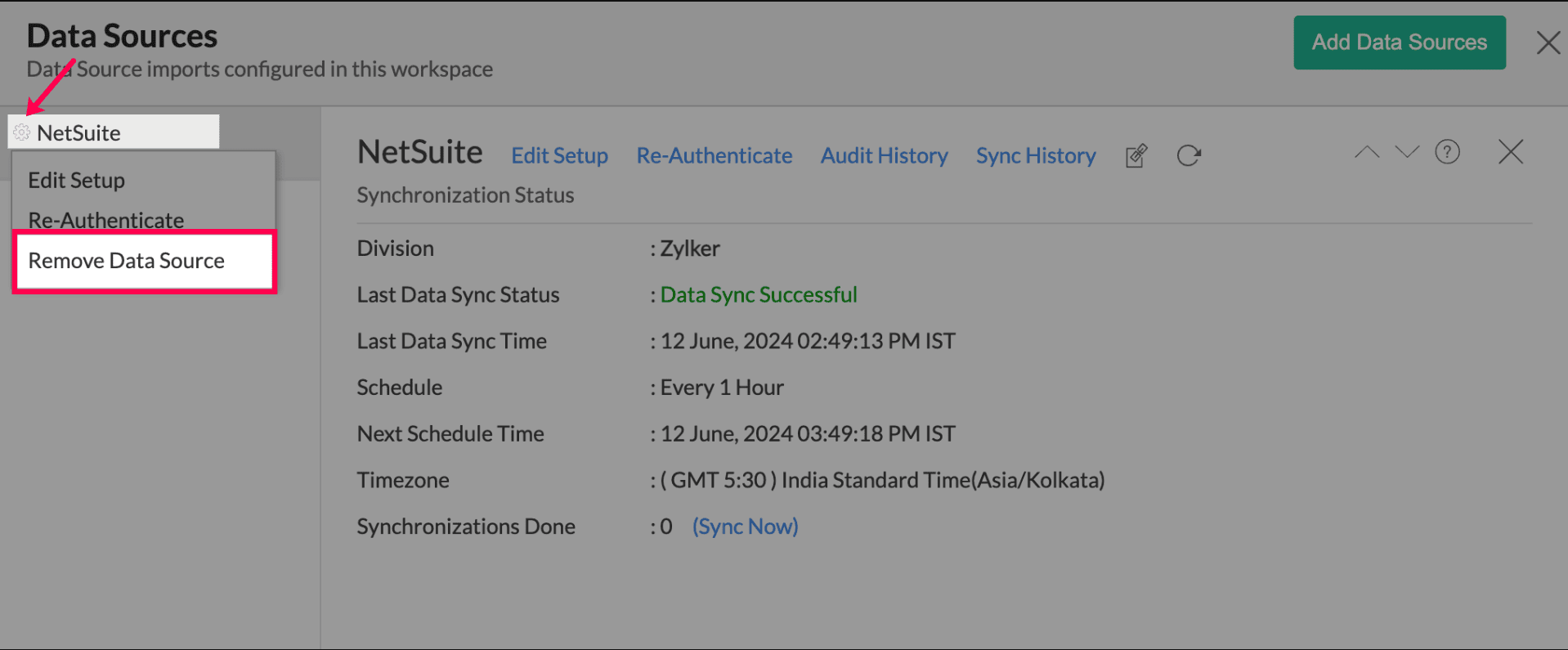Close the NetSuite details panel

click(1510, 152)
